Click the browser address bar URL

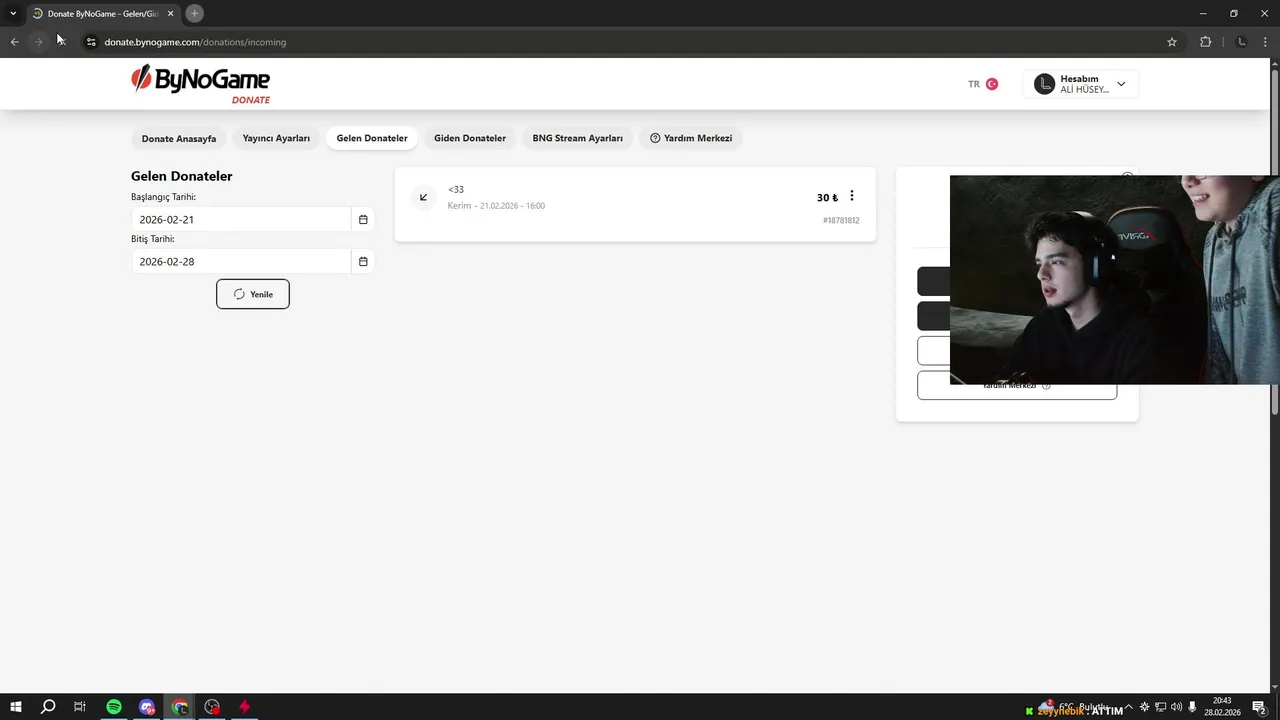pos(195,42)
